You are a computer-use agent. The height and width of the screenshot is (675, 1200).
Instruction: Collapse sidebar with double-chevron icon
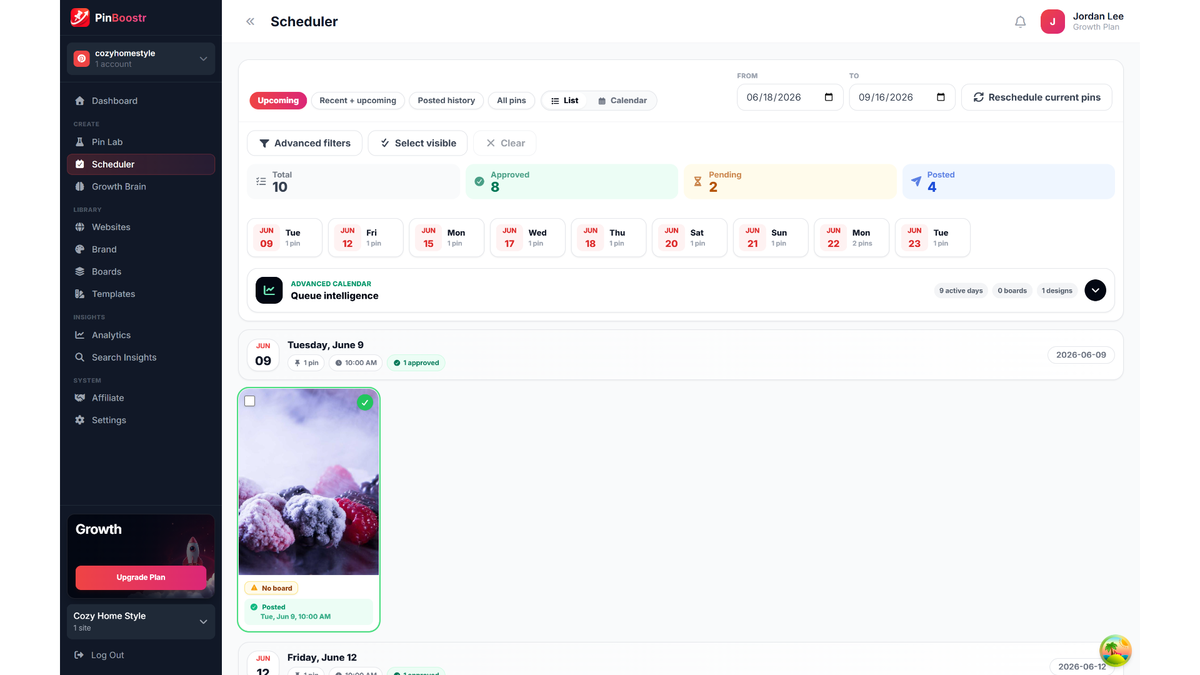pos(250,21)
